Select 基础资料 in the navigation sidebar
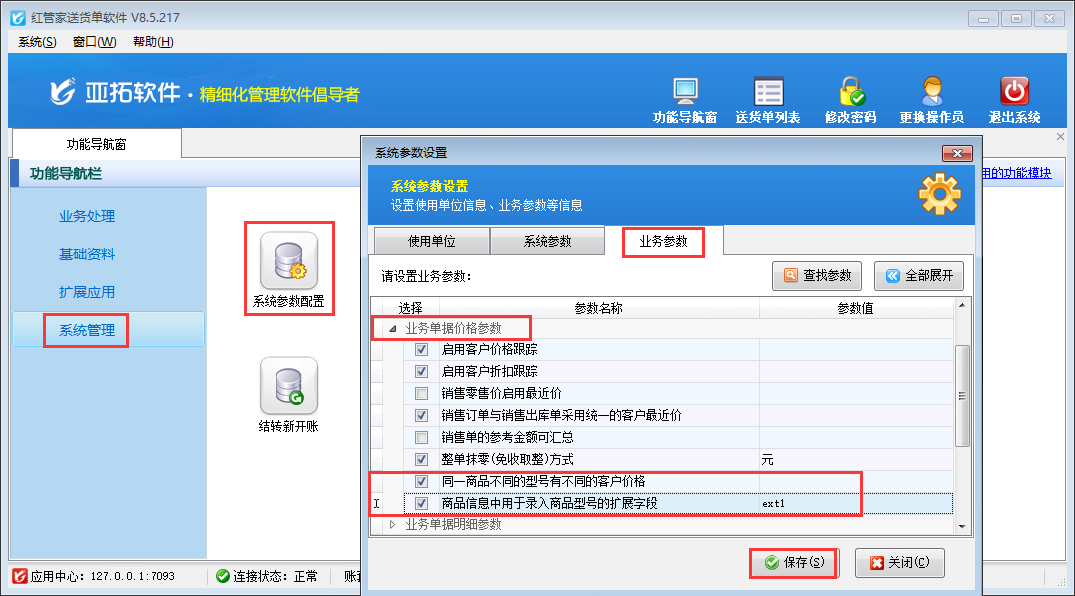 (87, 254)
